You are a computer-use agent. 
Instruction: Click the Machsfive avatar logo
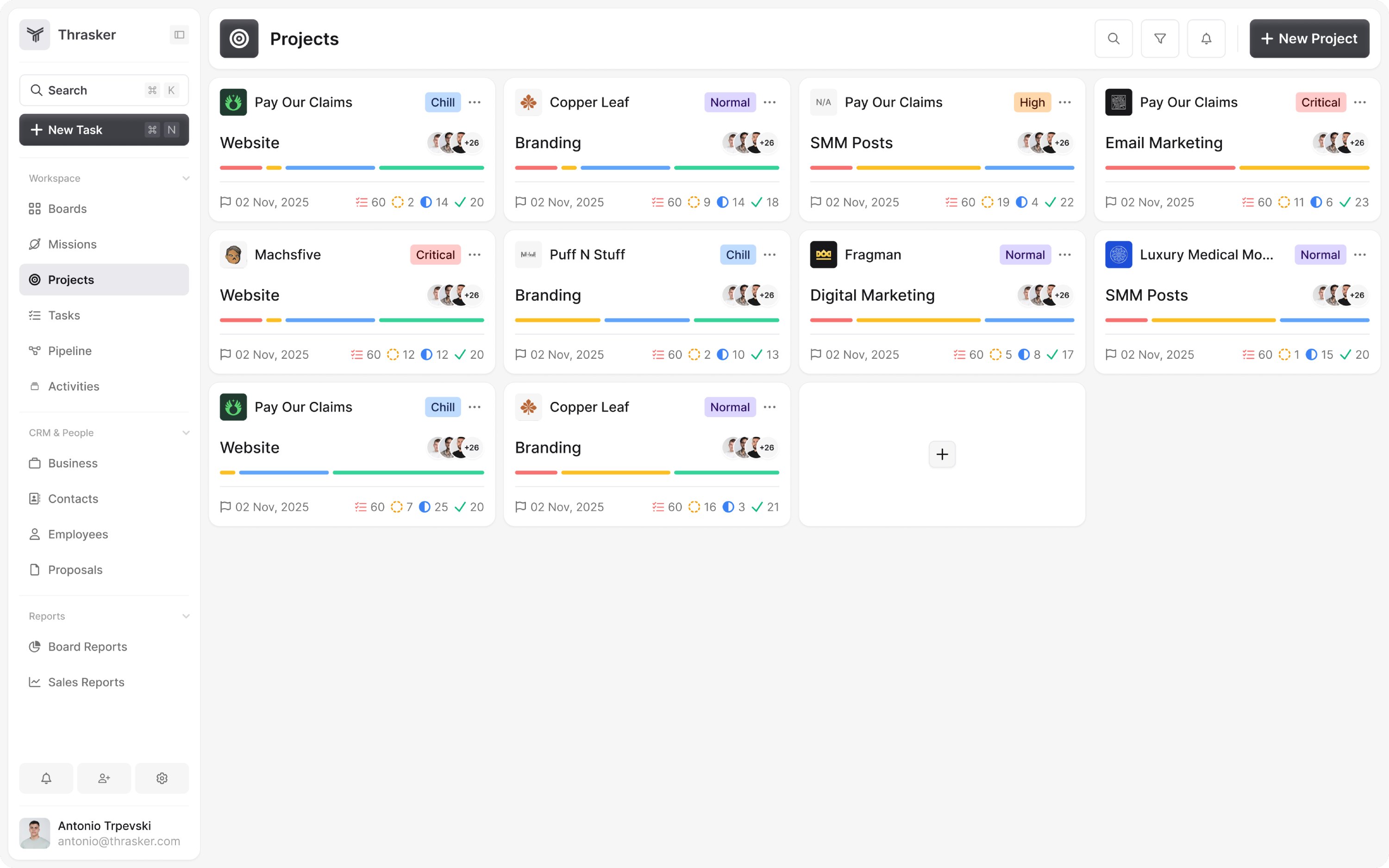[233, 254]
